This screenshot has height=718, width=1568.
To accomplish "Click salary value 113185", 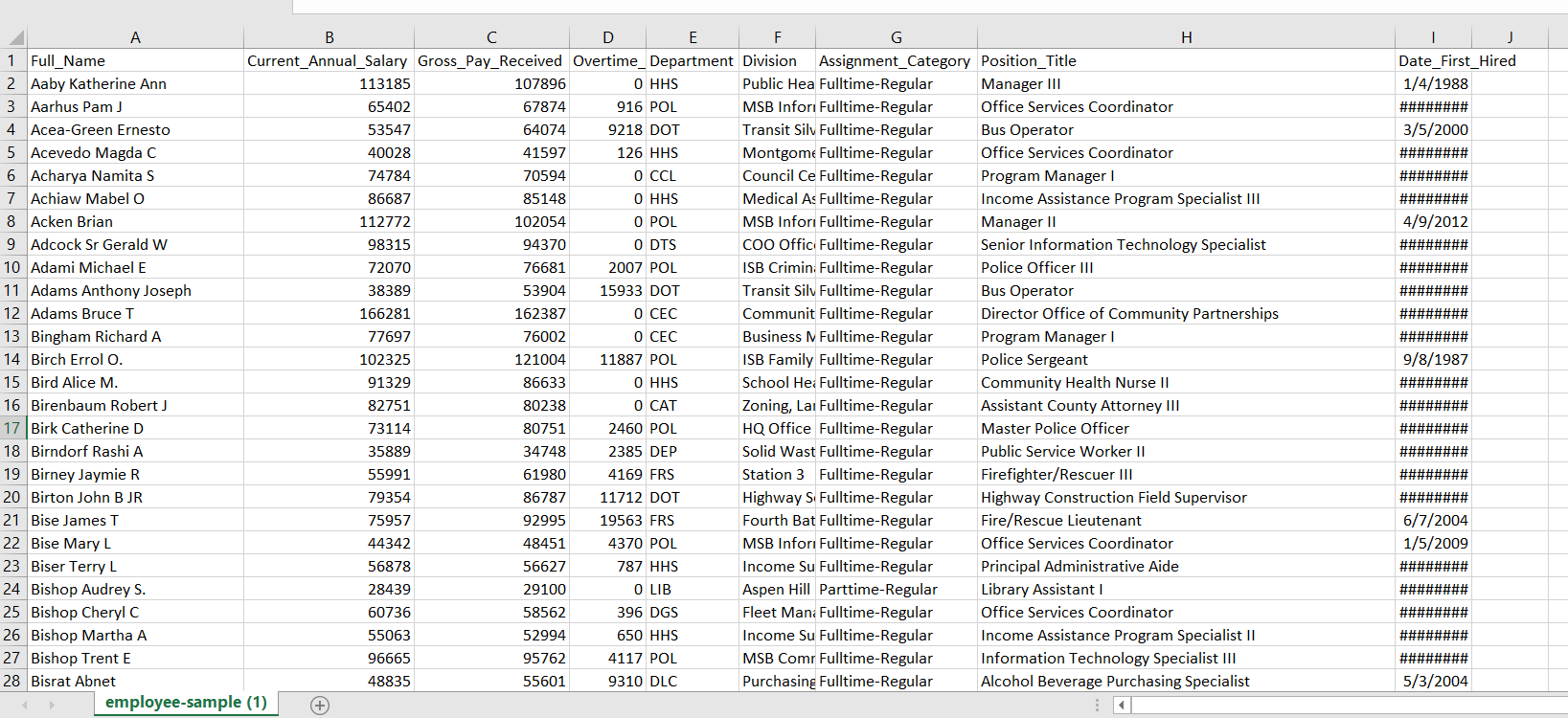I will pos(330,83).
